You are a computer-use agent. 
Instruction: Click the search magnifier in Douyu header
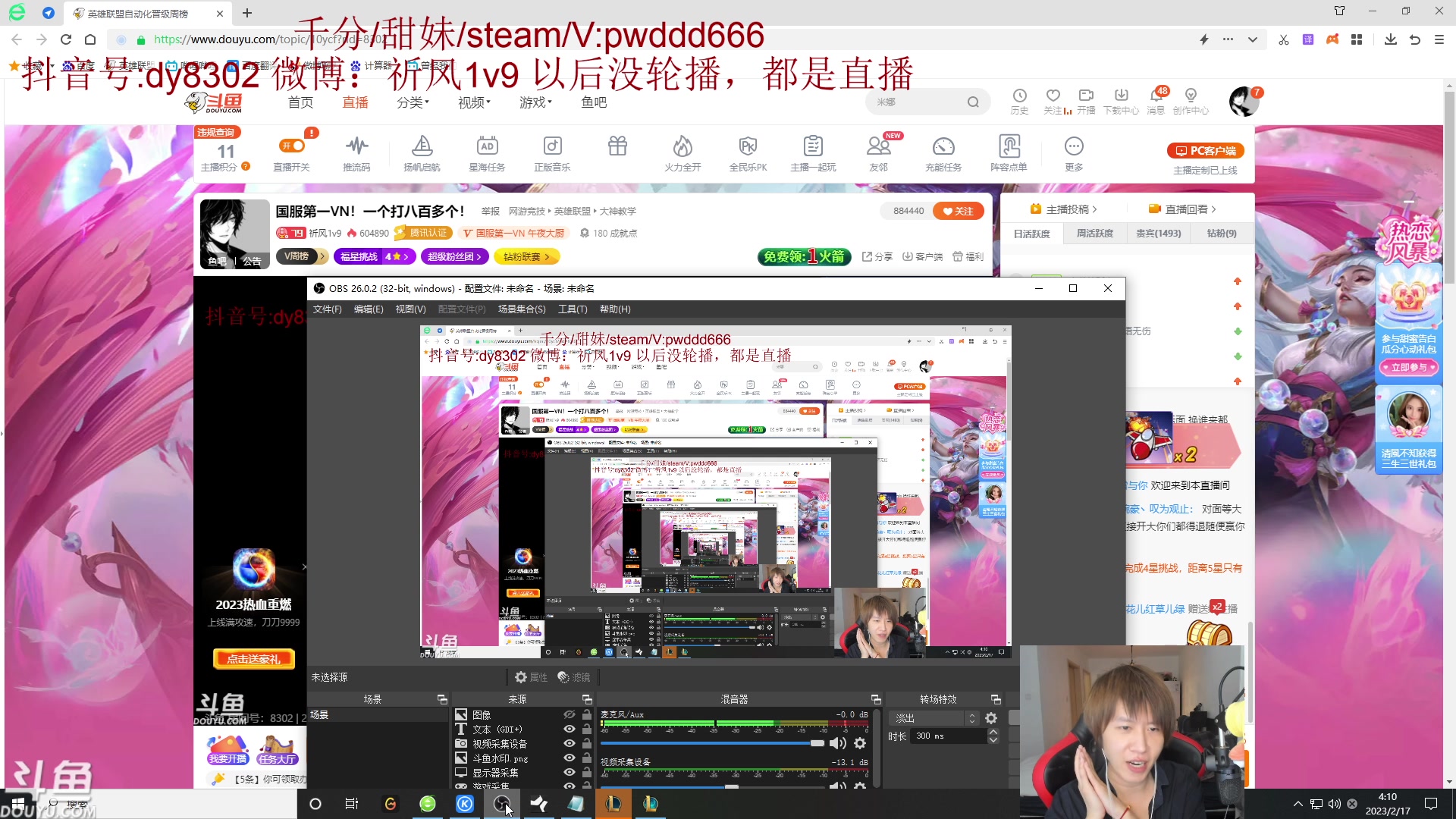tap(973, 102)
